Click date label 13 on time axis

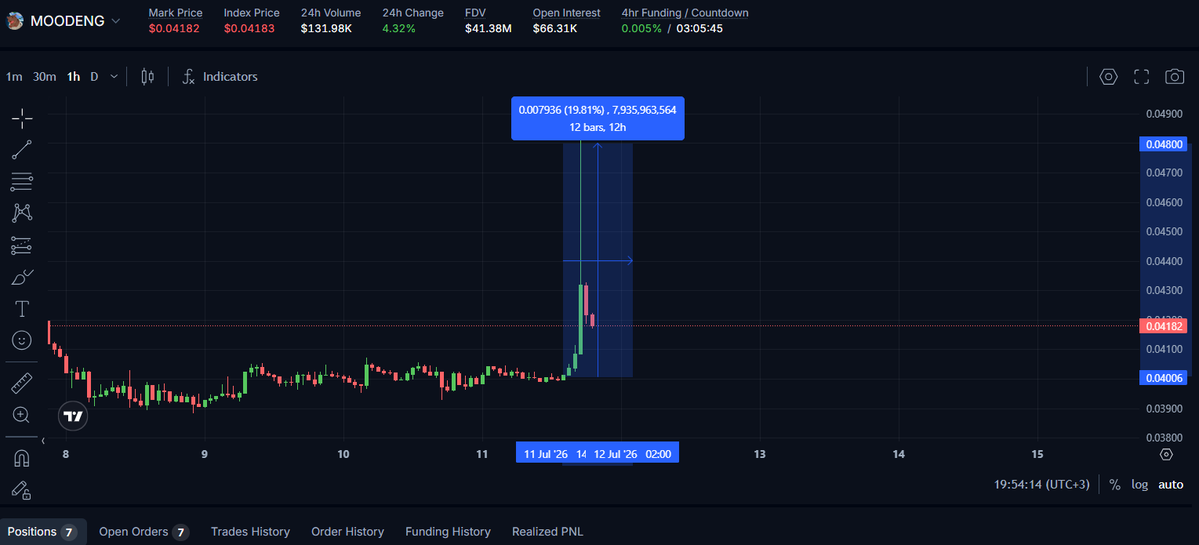[759, 454]
